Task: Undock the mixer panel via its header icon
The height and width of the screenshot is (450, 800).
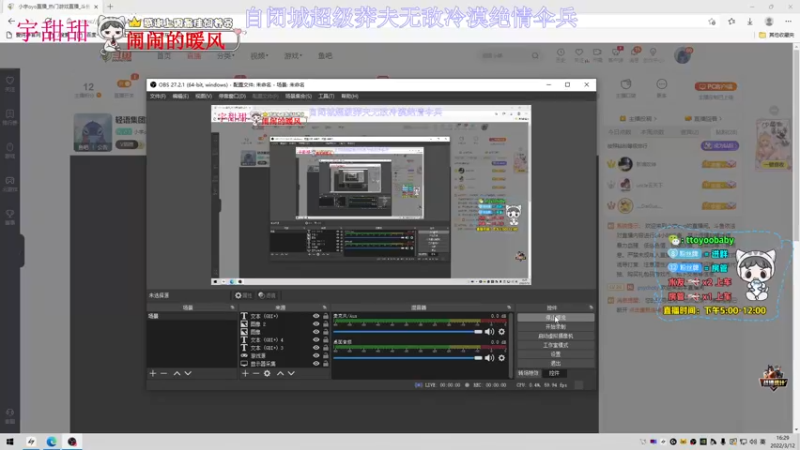Action: coord(509,308)
